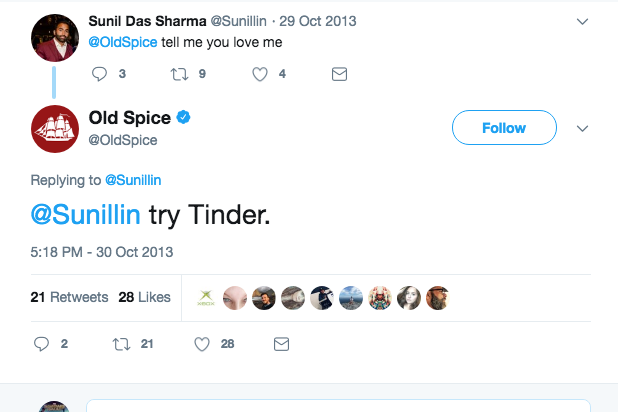Expand options chevron on Sunil's tweet
Image resolution: width=618 pixels, height=412 pixels.
[584, 20]
